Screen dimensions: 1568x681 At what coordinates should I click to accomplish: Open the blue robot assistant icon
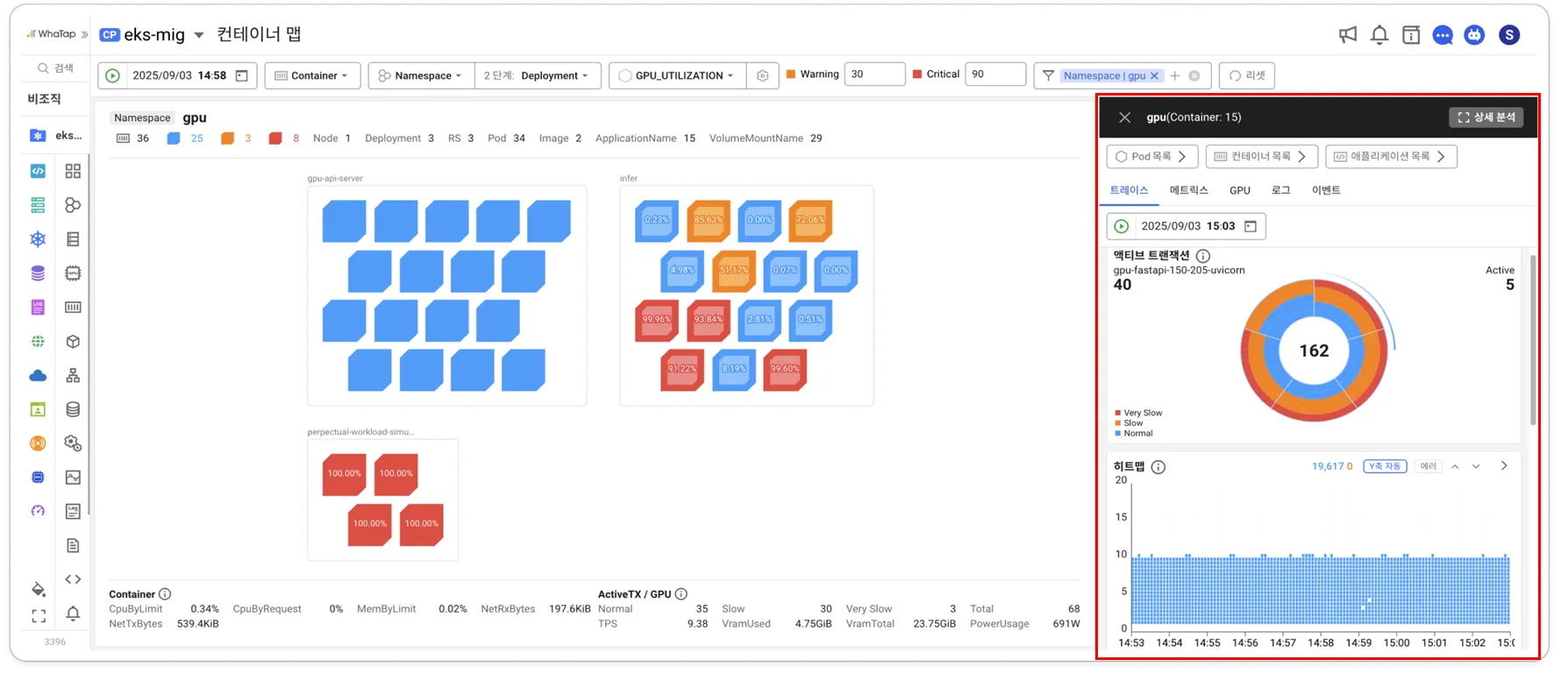(x=1474, y=35)
